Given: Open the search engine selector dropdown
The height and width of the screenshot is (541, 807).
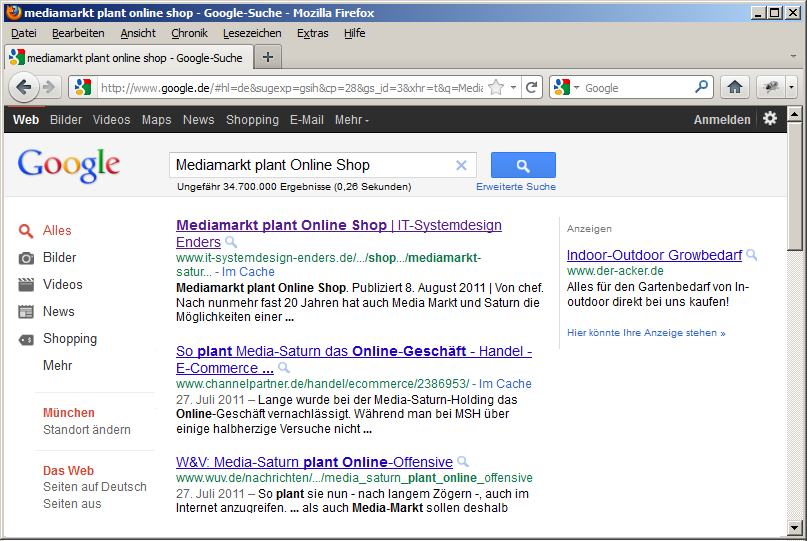Looking at the screenshot, I should [x=576, y=88].
